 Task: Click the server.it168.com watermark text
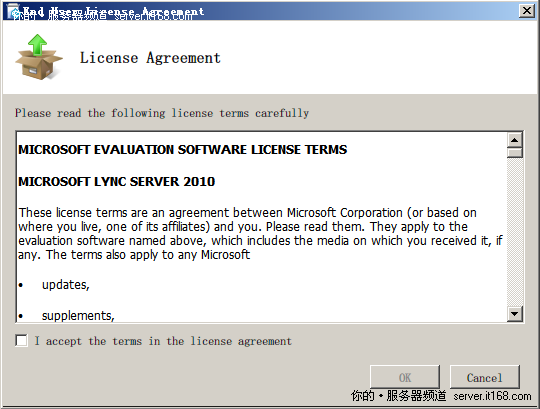click(x=492, y=396)
